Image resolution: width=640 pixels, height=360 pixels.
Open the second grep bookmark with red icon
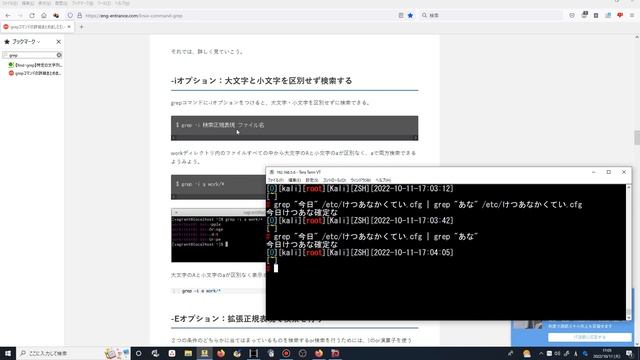pos(35,73)
